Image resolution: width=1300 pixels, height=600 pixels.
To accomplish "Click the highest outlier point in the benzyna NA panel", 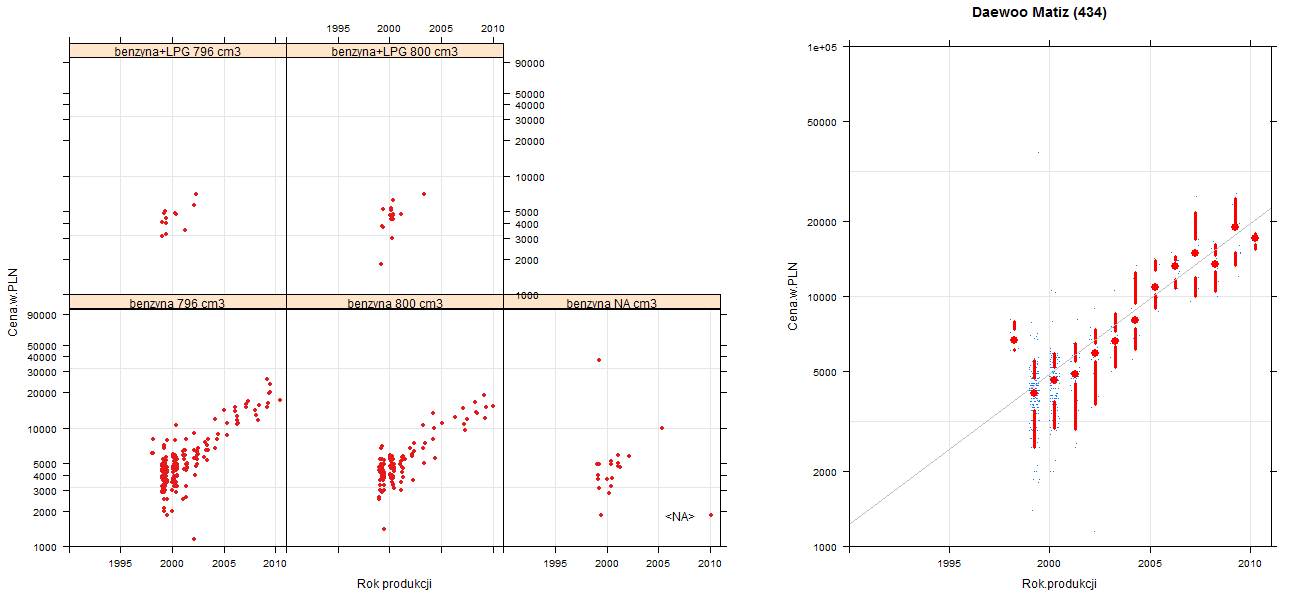I will [x=599, y=360].
